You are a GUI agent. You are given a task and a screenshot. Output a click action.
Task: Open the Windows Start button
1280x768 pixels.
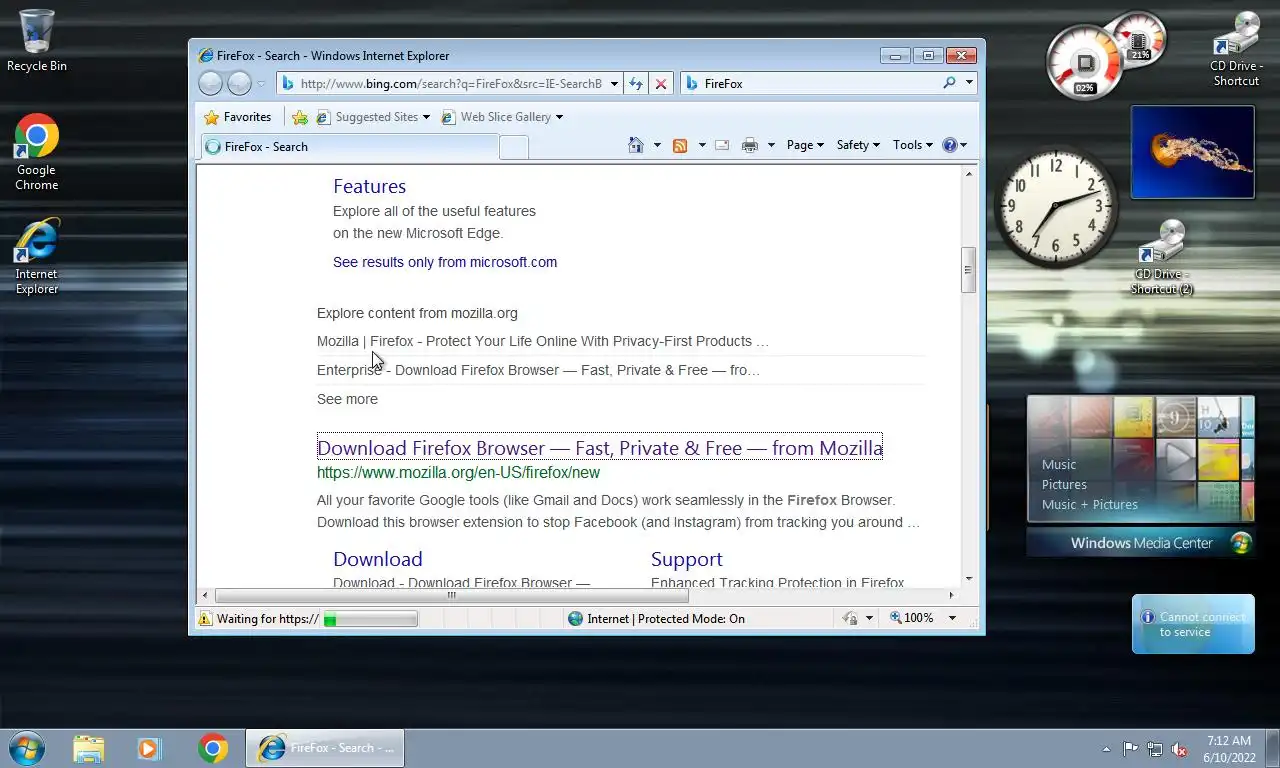(27, 748)
